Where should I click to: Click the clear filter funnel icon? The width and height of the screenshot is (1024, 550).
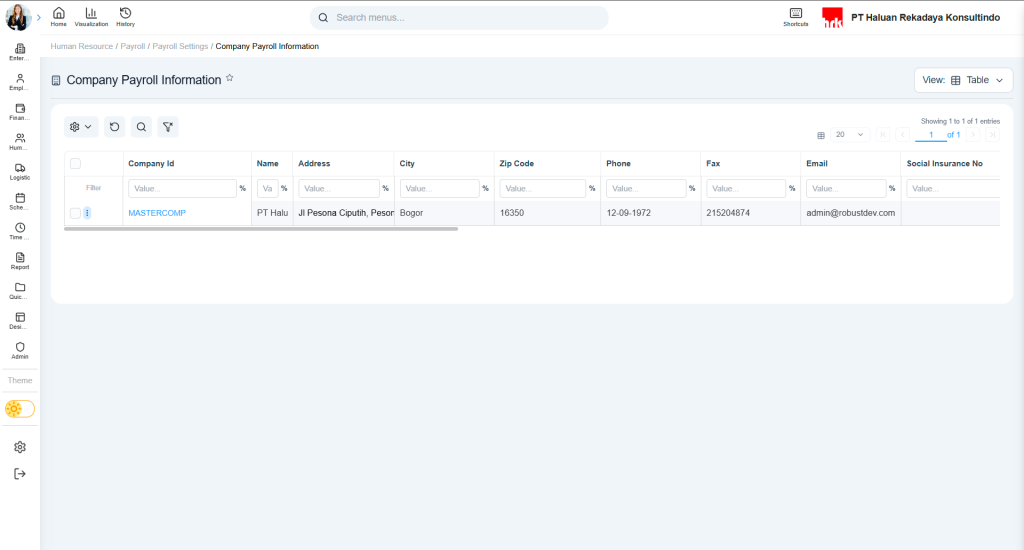coord(168,127)
